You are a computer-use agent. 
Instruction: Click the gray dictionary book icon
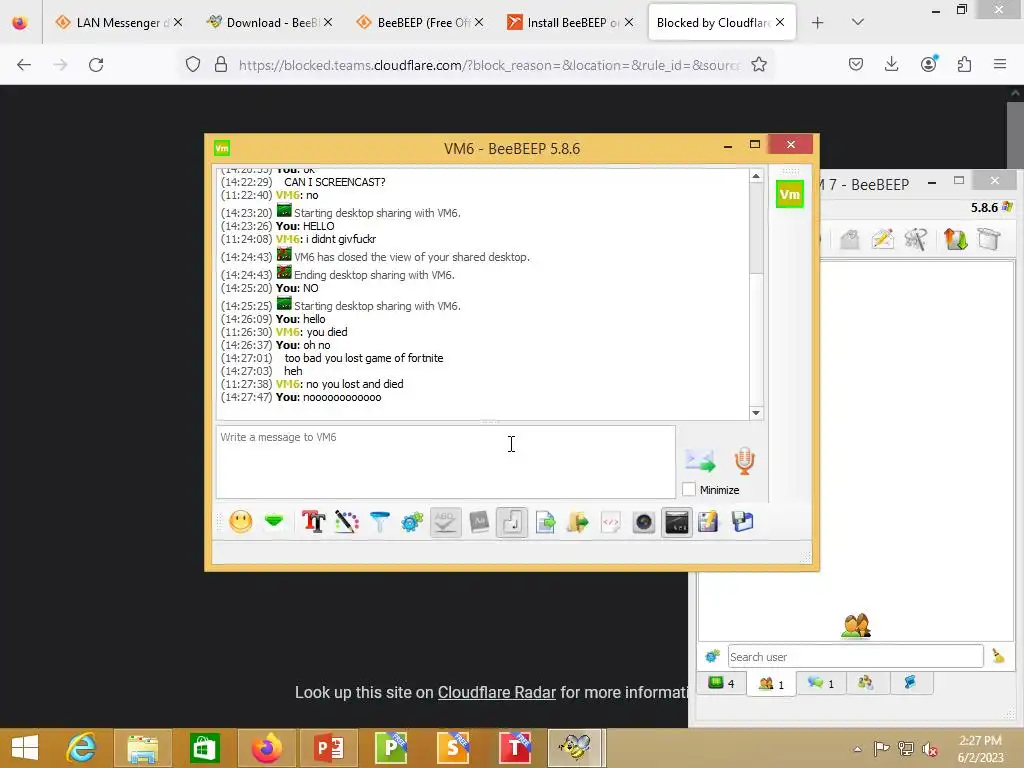479,522
